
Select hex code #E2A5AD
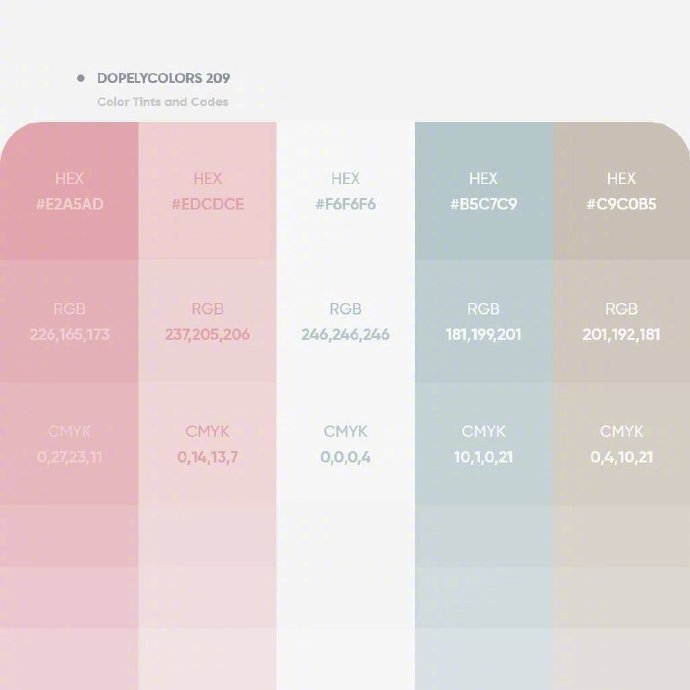(70, 204)
